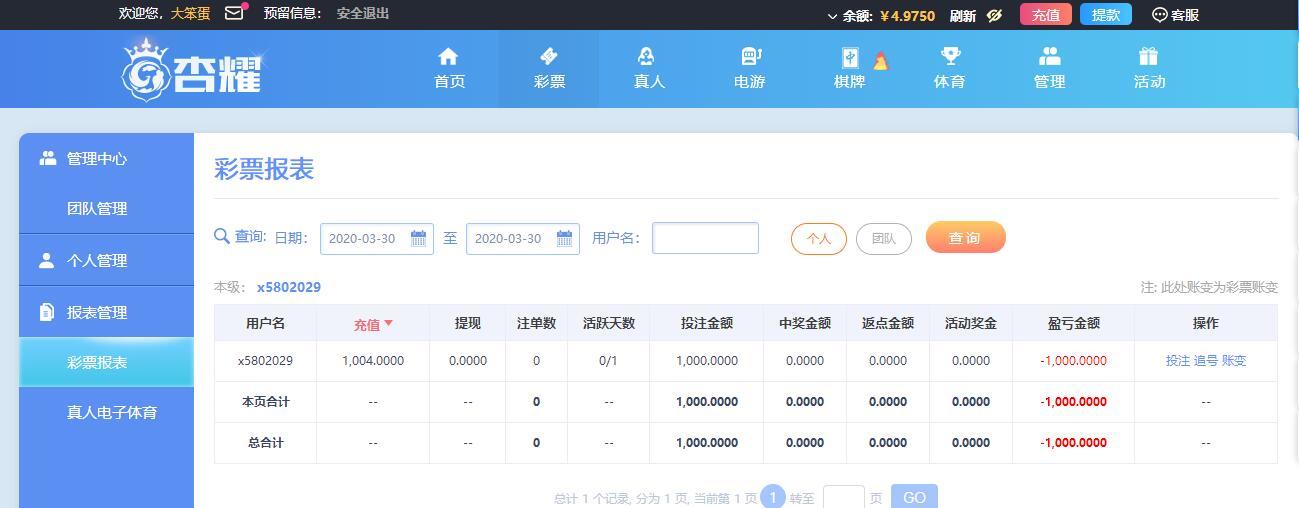Screen dimensions: 1299x508
Task: Focus the 用户名 input field
Action: click(x=705, y=238)
